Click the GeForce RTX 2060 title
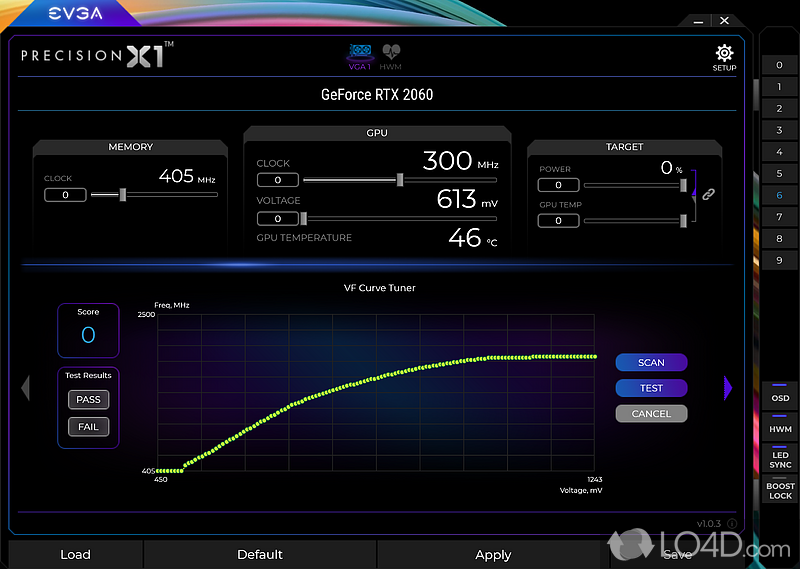The width and height of the screenshot is (800, 569). click(377, 94)
